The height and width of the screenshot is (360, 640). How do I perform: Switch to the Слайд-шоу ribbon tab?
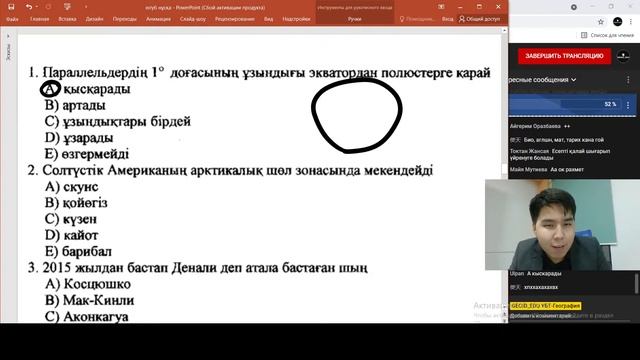point(193,19)
